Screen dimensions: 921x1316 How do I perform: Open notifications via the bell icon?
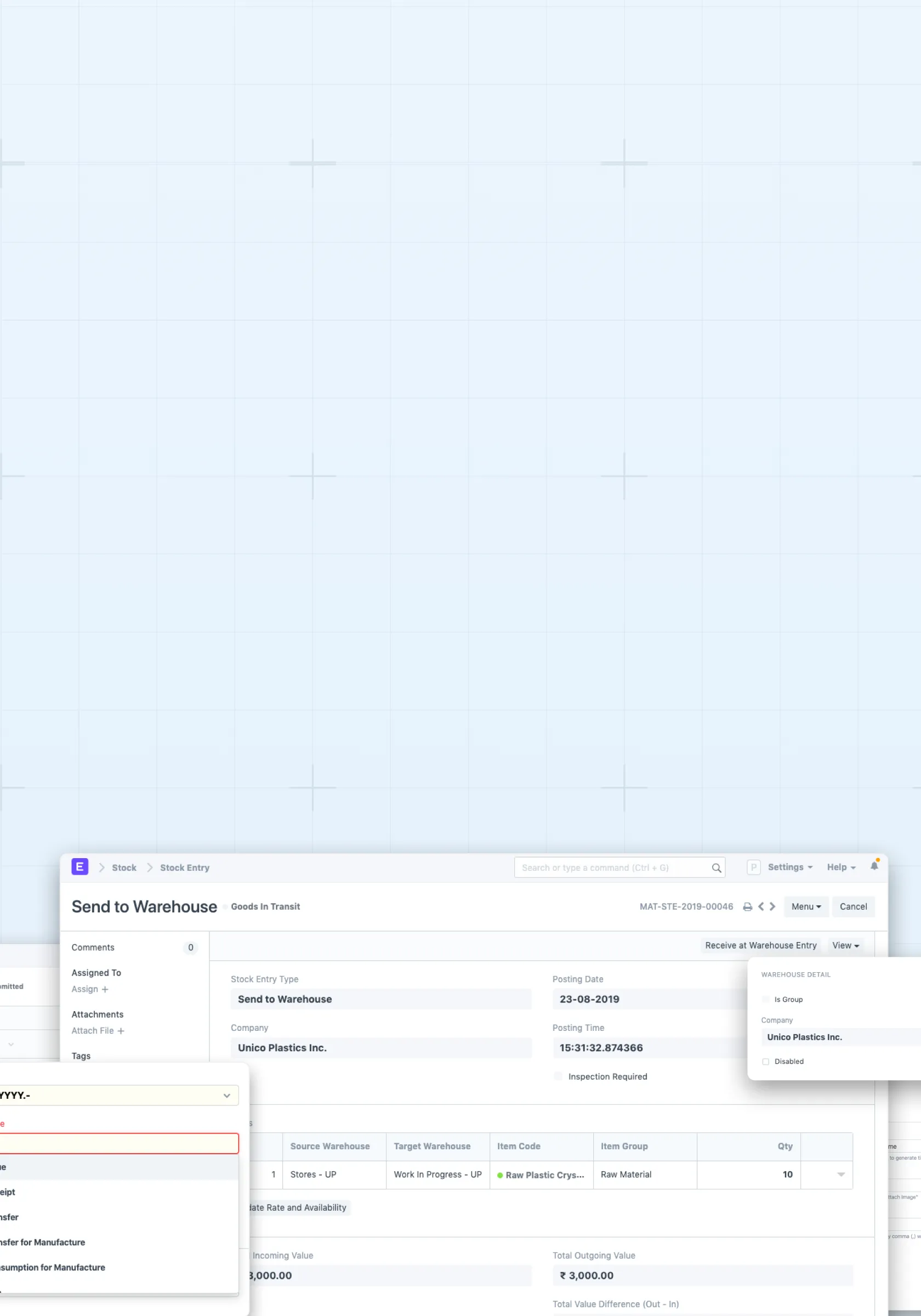pos(874,866)
